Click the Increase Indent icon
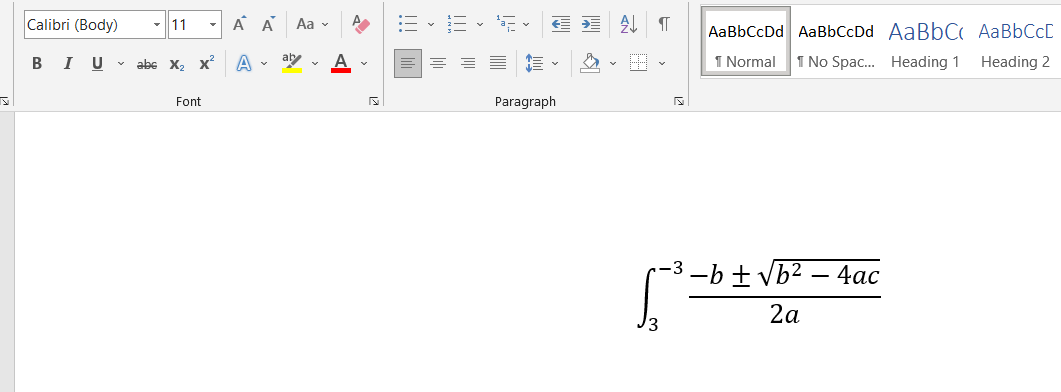The width and height of the screenshot is (1061, 392). click(591, 24)
